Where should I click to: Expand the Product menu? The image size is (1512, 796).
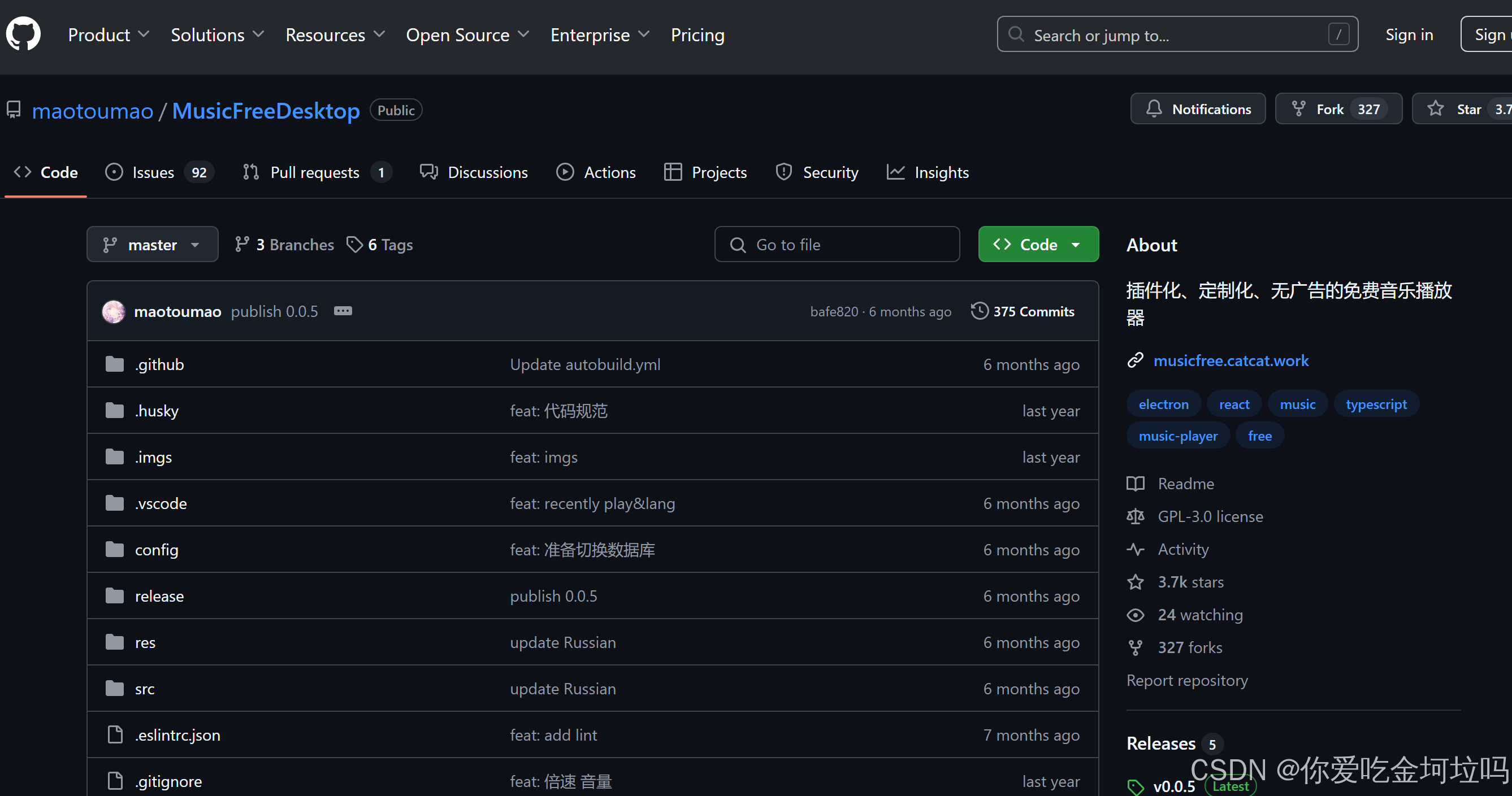click(x=108, y=35)
